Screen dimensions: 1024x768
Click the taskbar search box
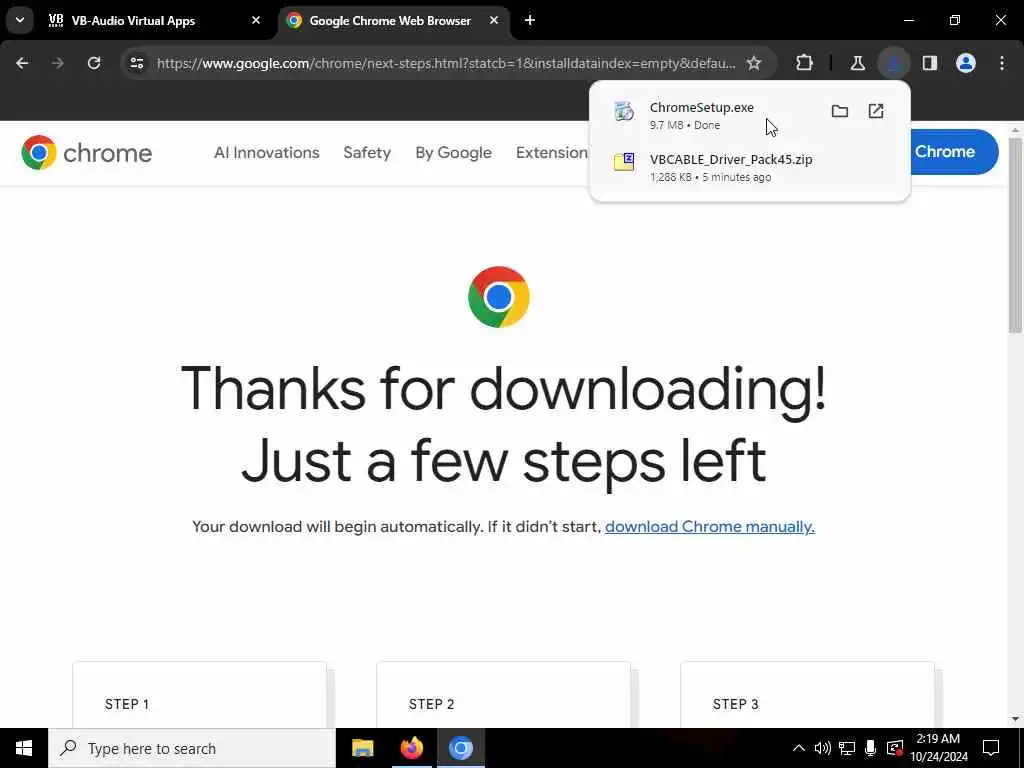click(x=192, y=748)
